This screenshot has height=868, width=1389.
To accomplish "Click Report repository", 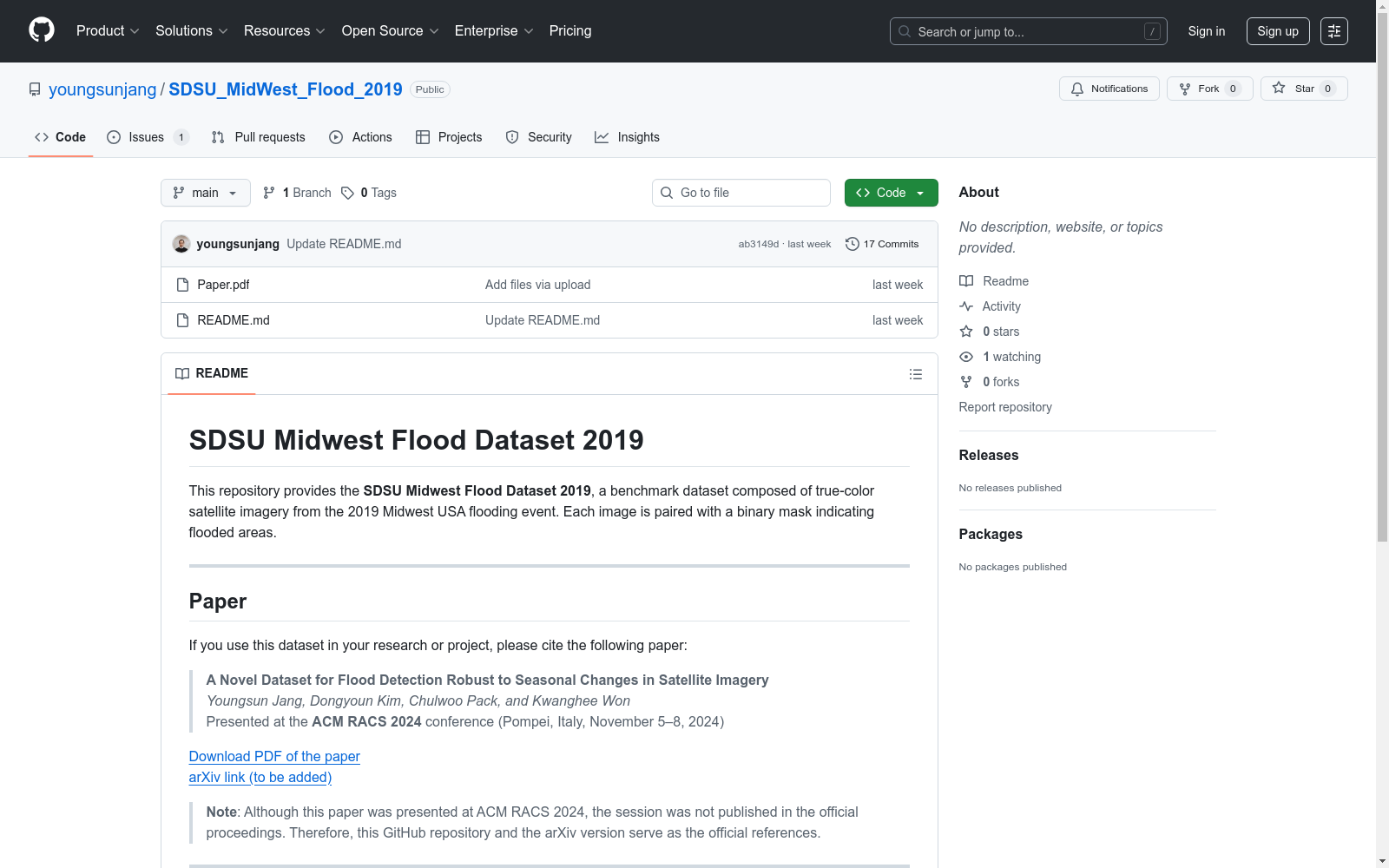I will tap(1005, 407).
